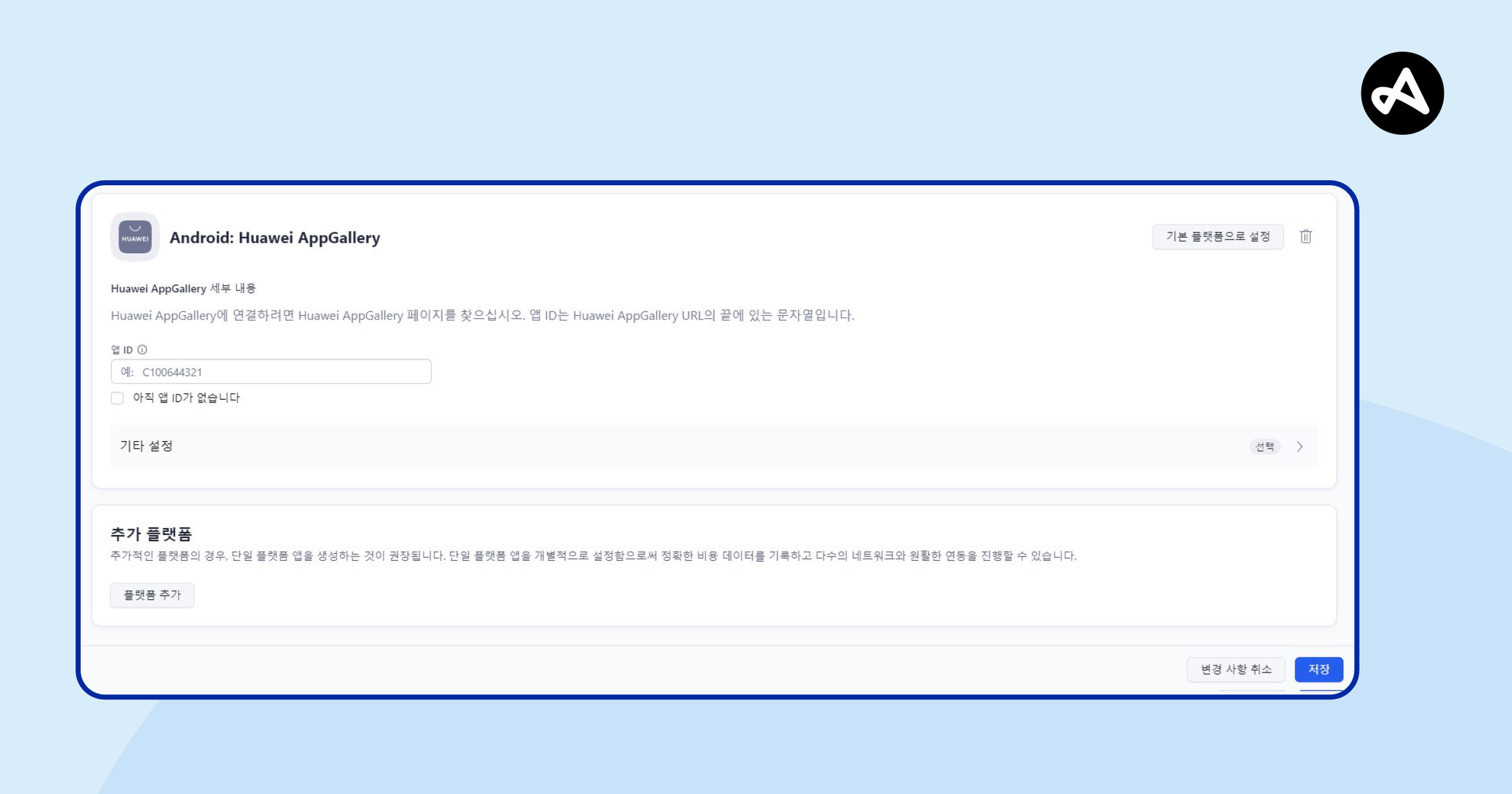Click 기본 플랫폼으로 설정 button

point(1218,237)
